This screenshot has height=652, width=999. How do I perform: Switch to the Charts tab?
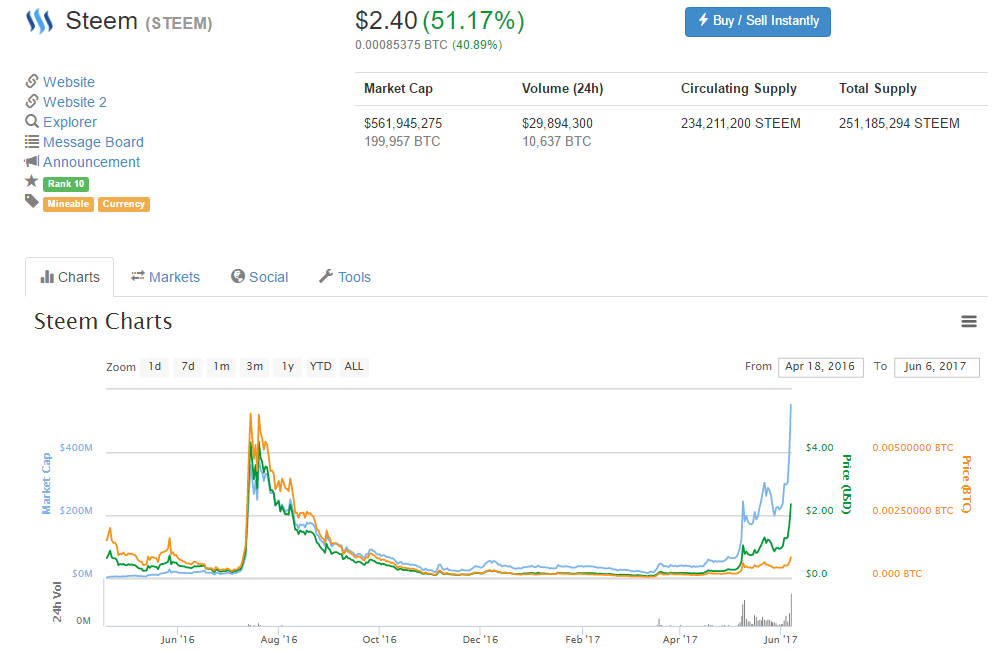coord(69,277)
